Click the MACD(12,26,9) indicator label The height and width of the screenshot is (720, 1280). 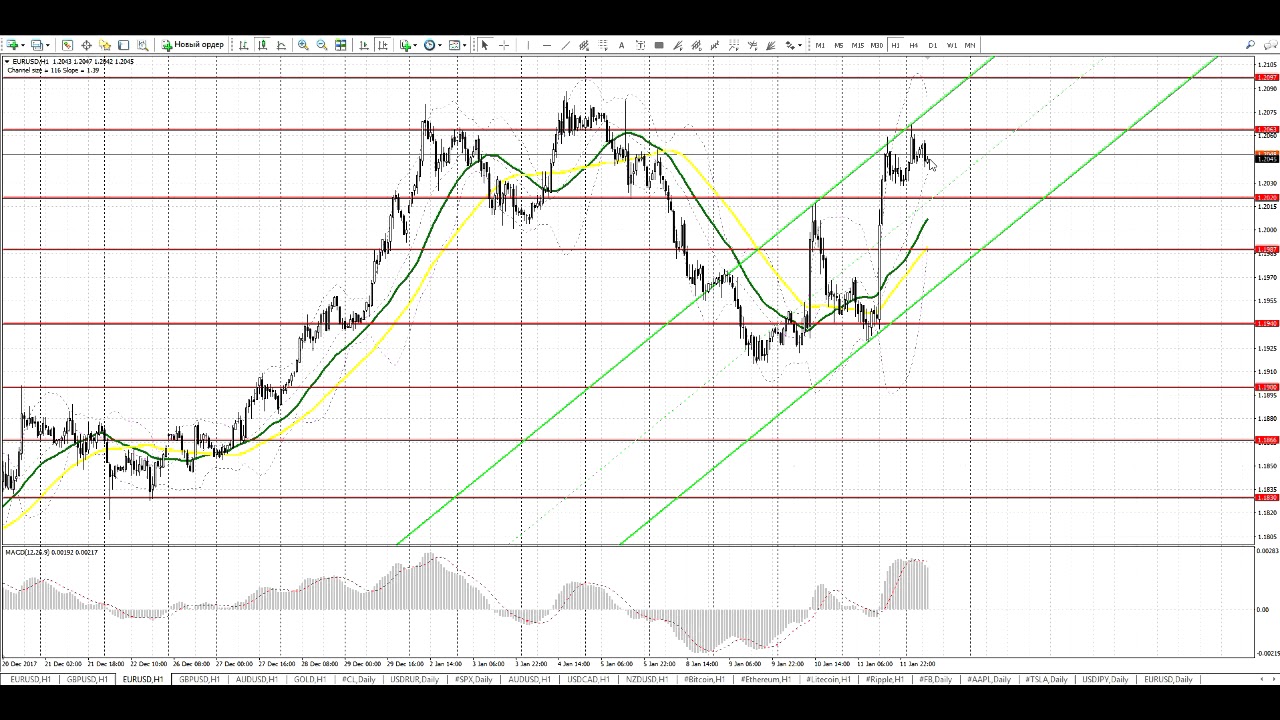[x=26, y=553]
